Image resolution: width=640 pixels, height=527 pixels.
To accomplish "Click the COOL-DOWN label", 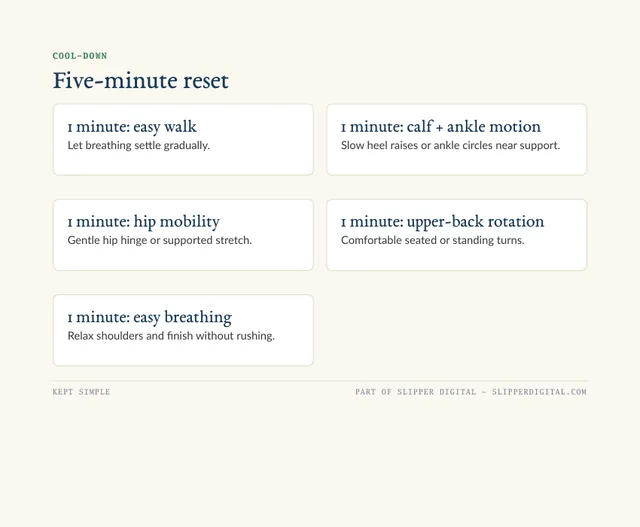I will 80,56.
